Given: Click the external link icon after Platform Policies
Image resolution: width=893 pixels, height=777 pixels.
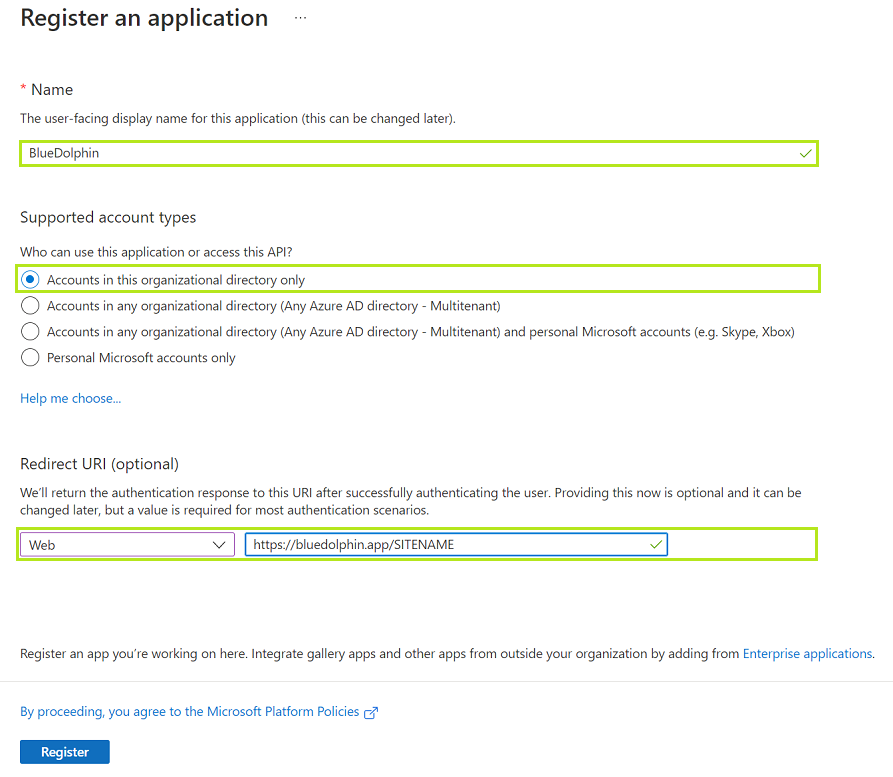Looking at the screenshot, I should [371, 713].
